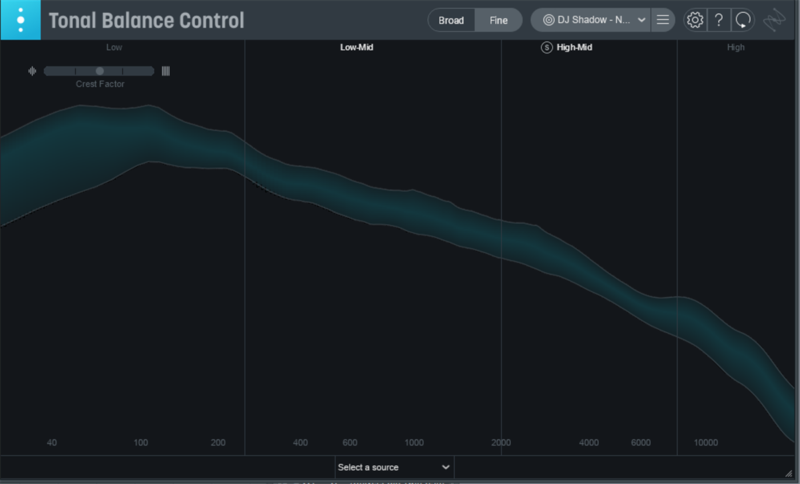Screen dimensions: 800x484
Task: Click the high crest factor bars icon
Action: [x=166, y=71]
